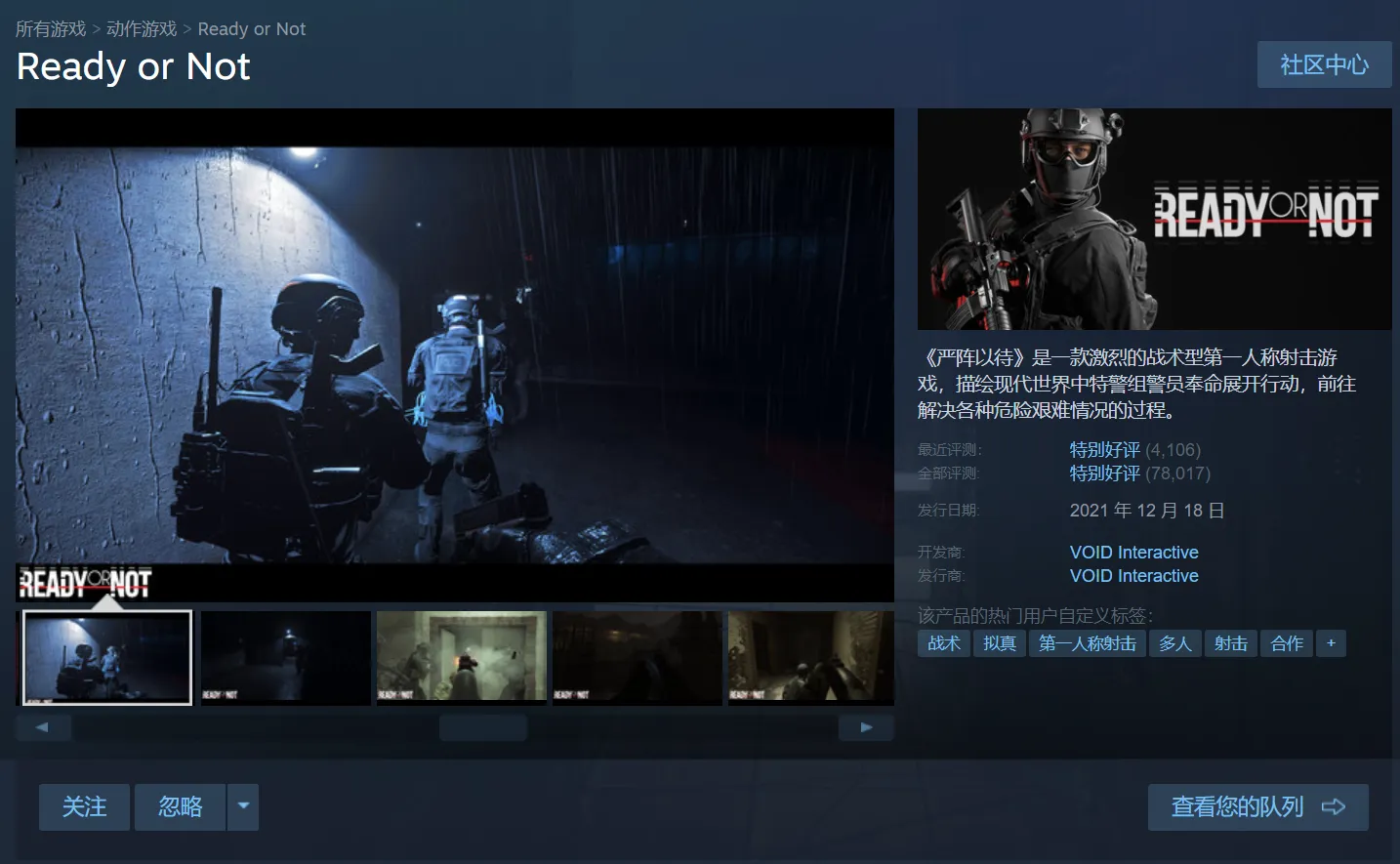
Task: Select the fifth screenshot thumbnail
Action: click(810, 657)
